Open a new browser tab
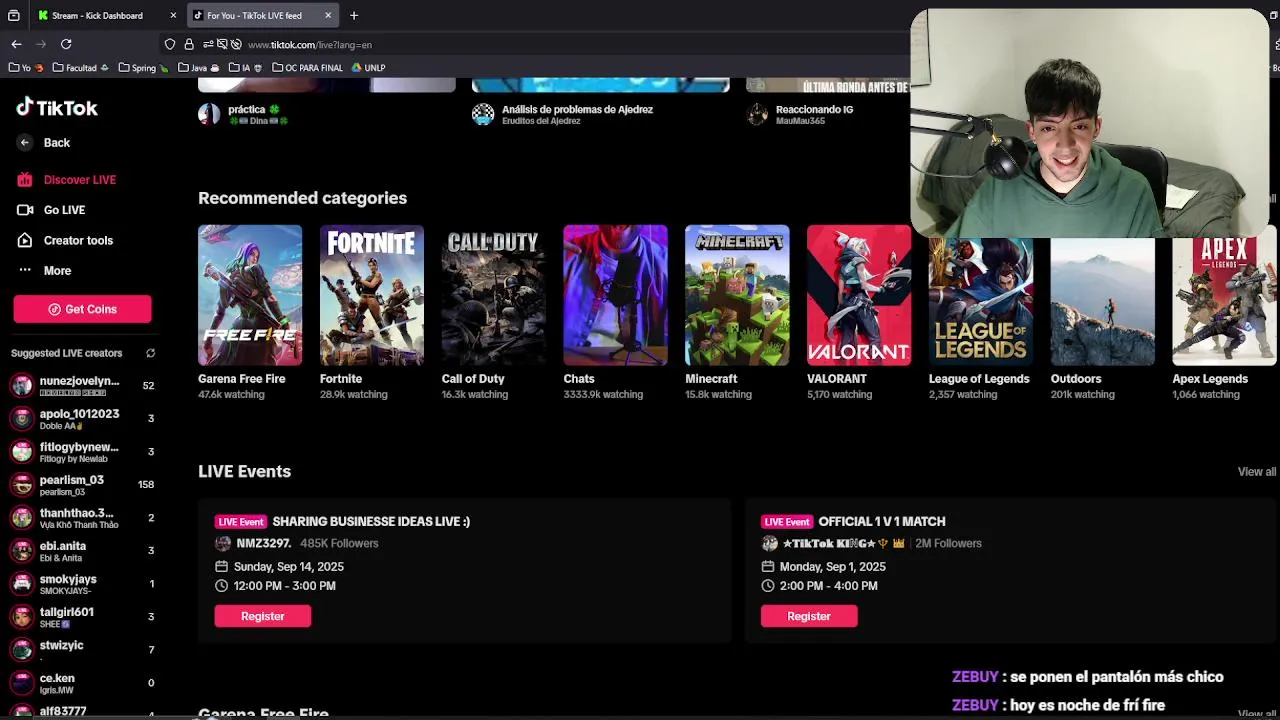The height and width of the screenshot is (720, 1280). 354,15
